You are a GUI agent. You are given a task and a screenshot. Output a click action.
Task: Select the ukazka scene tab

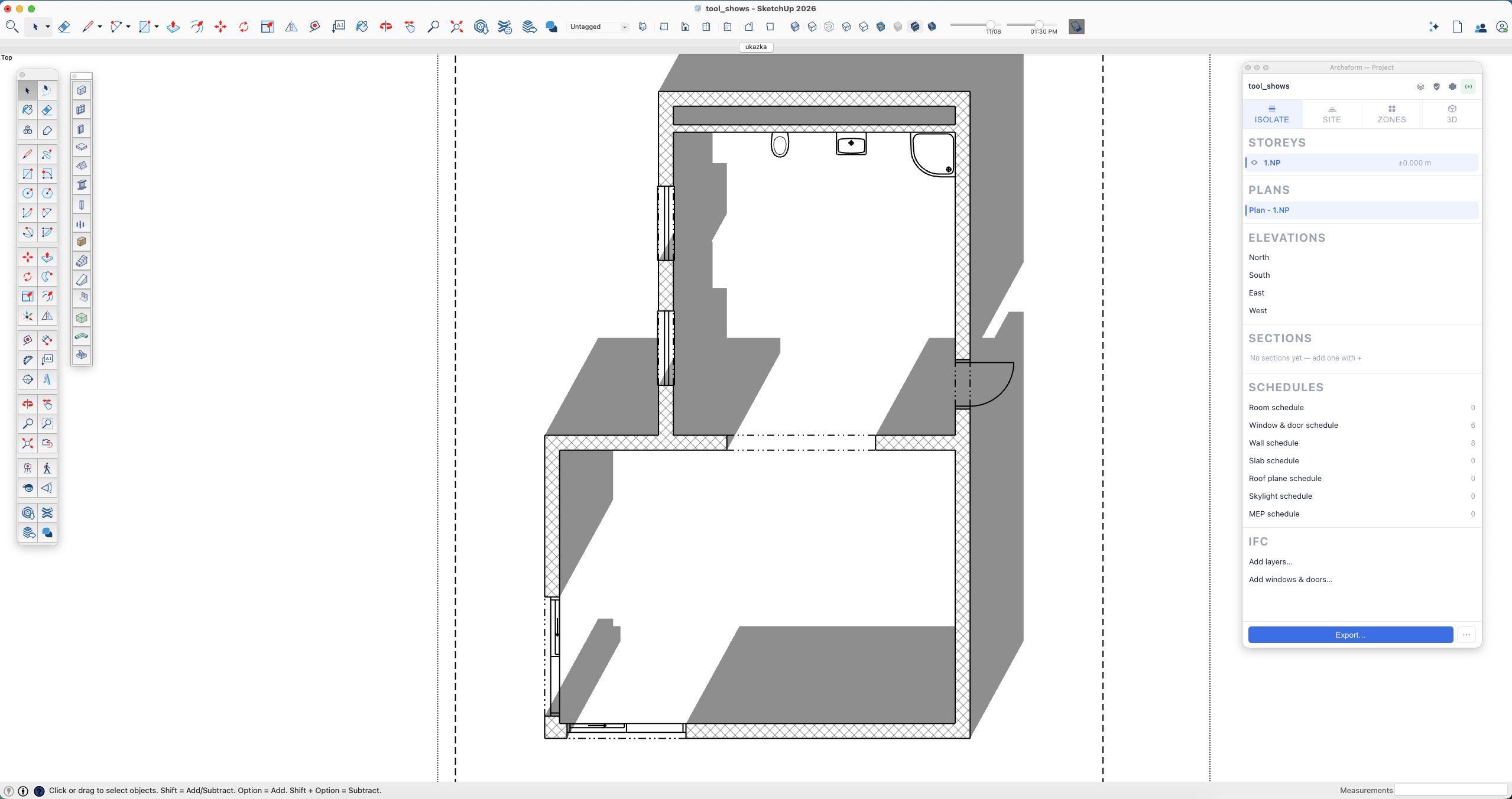(x=756, y=47)
